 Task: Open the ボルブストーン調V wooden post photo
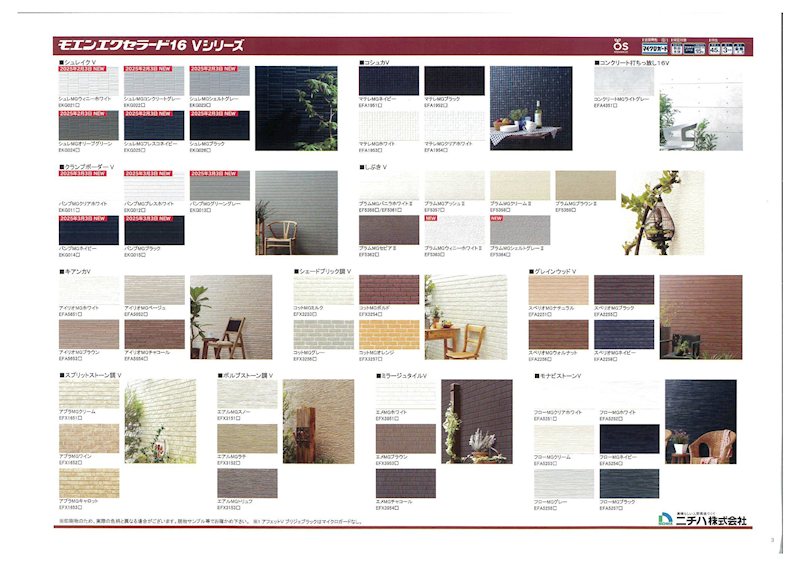point(318,422)
